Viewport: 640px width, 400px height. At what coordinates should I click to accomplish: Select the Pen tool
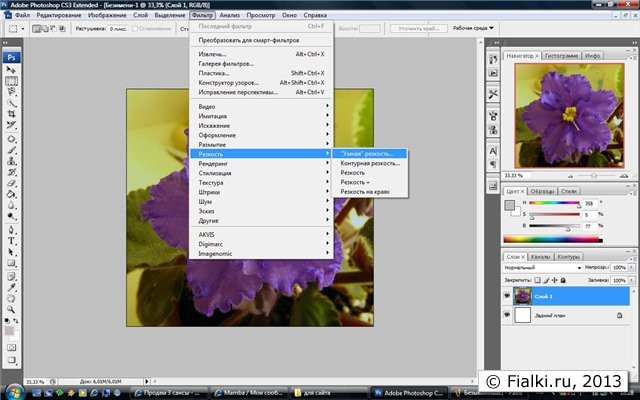(x=11, y=230)
